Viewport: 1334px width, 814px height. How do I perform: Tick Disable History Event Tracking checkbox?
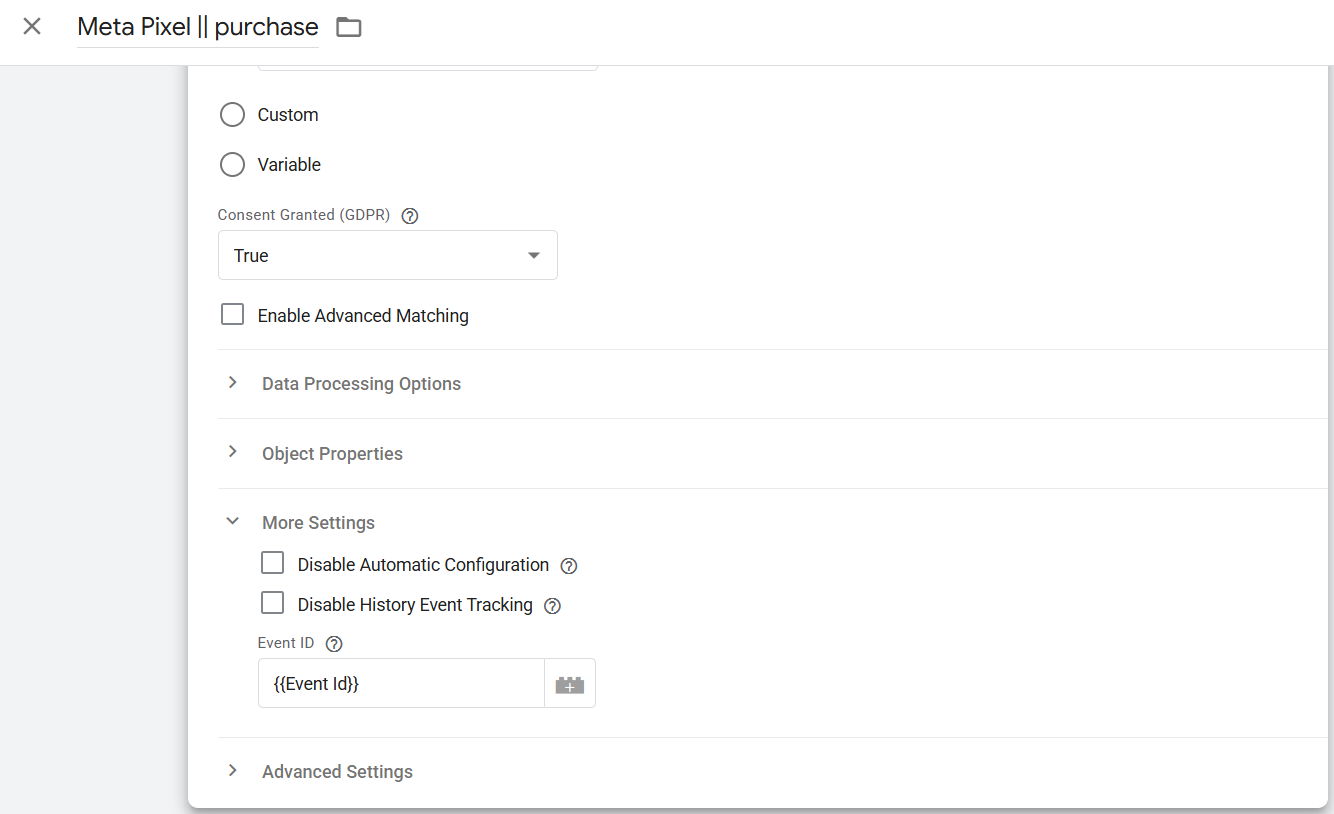click(x=272, y=603)
